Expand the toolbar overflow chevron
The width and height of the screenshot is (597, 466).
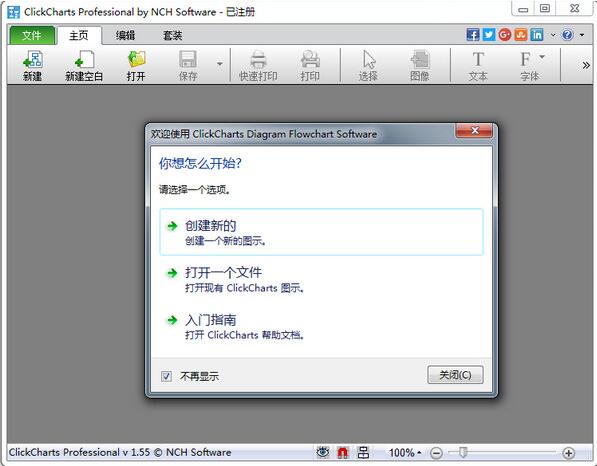tap(586, 65)
